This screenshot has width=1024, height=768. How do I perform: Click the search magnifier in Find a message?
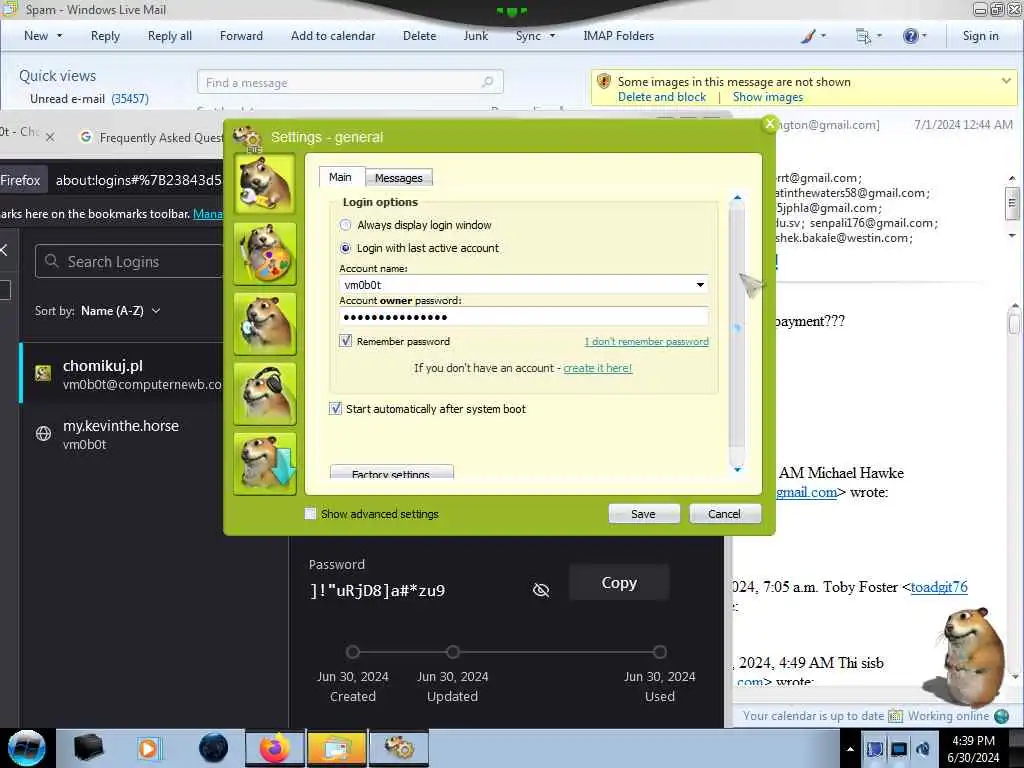pos(487,82)
